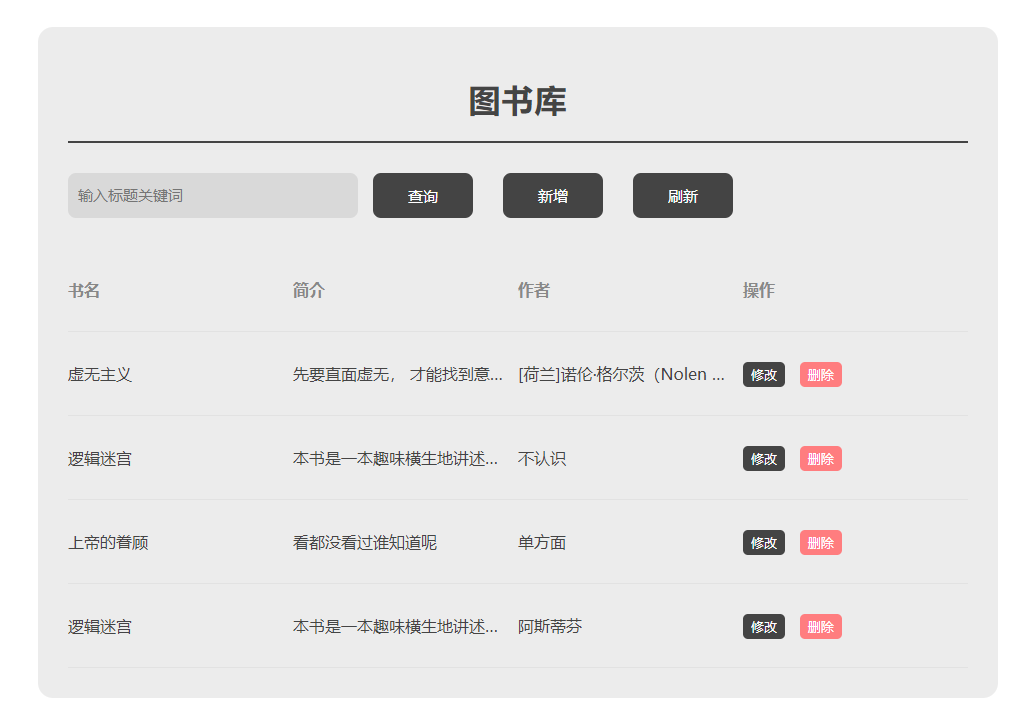Screen dimensions: 1033x722
Task: Click the 新增 add button
Action: (553, 196)
